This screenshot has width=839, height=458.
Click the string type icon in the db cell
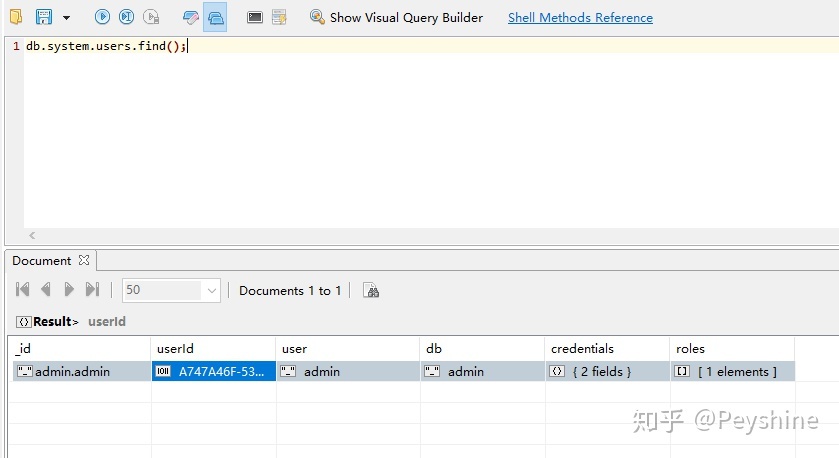[432, 371]
